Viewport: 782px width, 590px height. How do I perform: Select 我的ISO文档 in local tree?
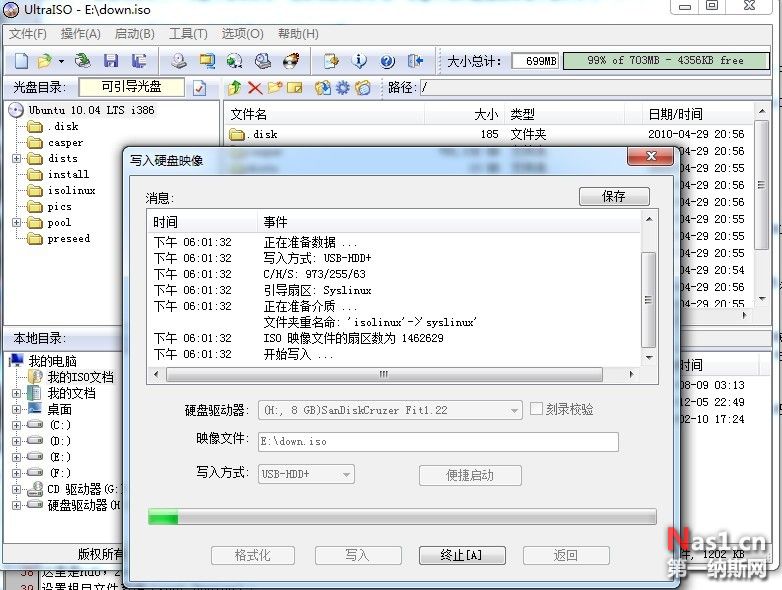pos(81,378)
